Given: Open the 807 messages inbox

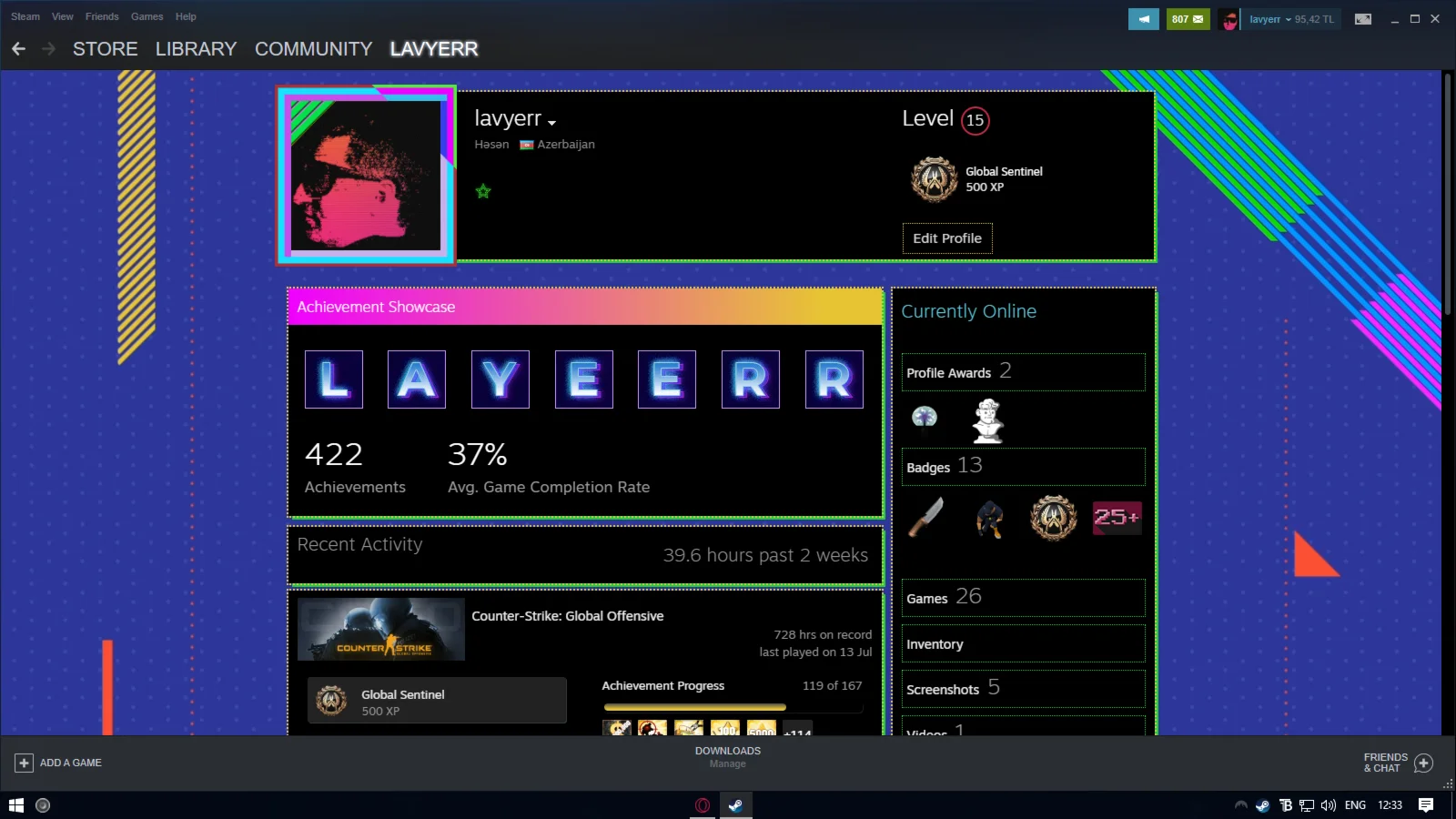Looking at the screenshot, I should pos(1188,19).
